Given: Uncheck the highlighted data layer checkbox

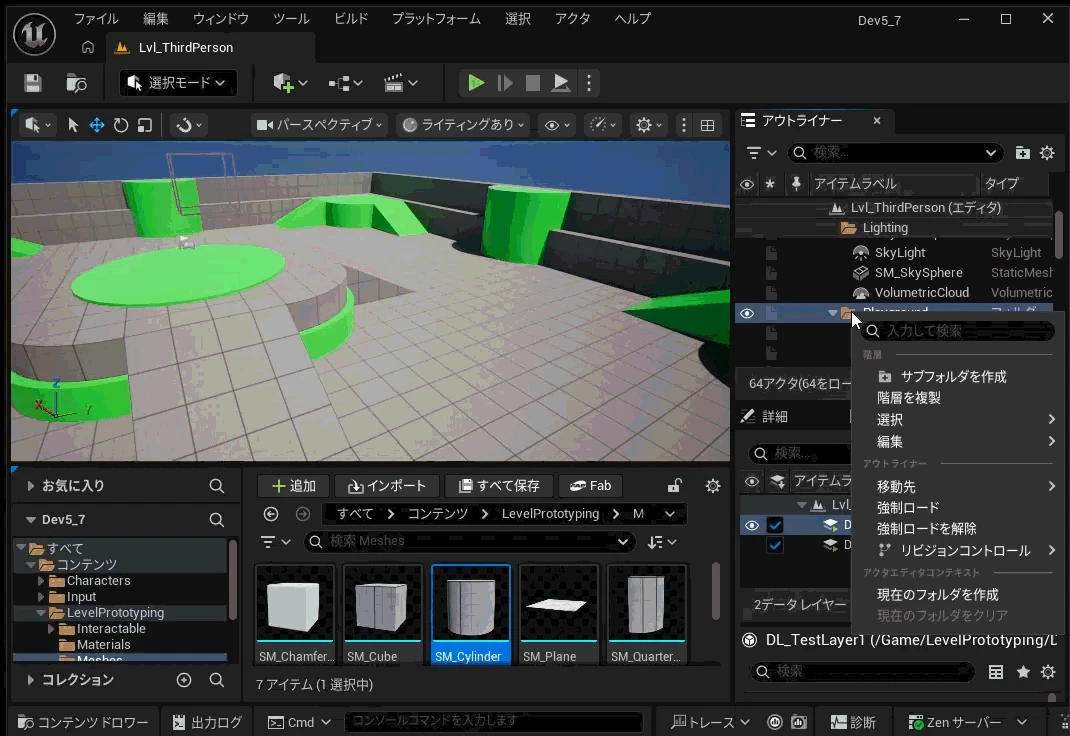Looking at the screenshot, I should click(775, 525).
